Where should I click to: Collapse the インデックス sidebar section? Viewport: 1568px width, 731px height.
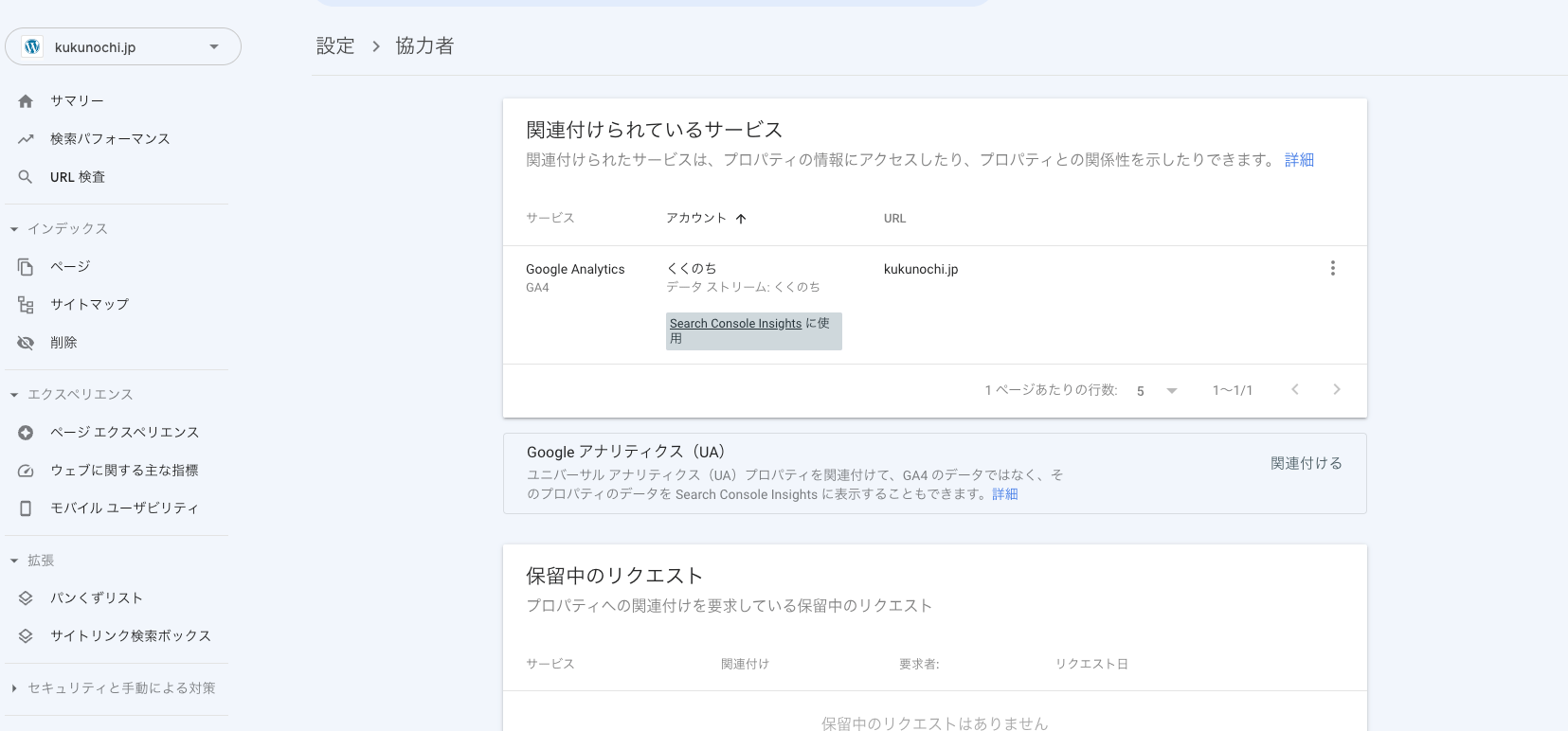pyautogui.click(x=14, y=229)
